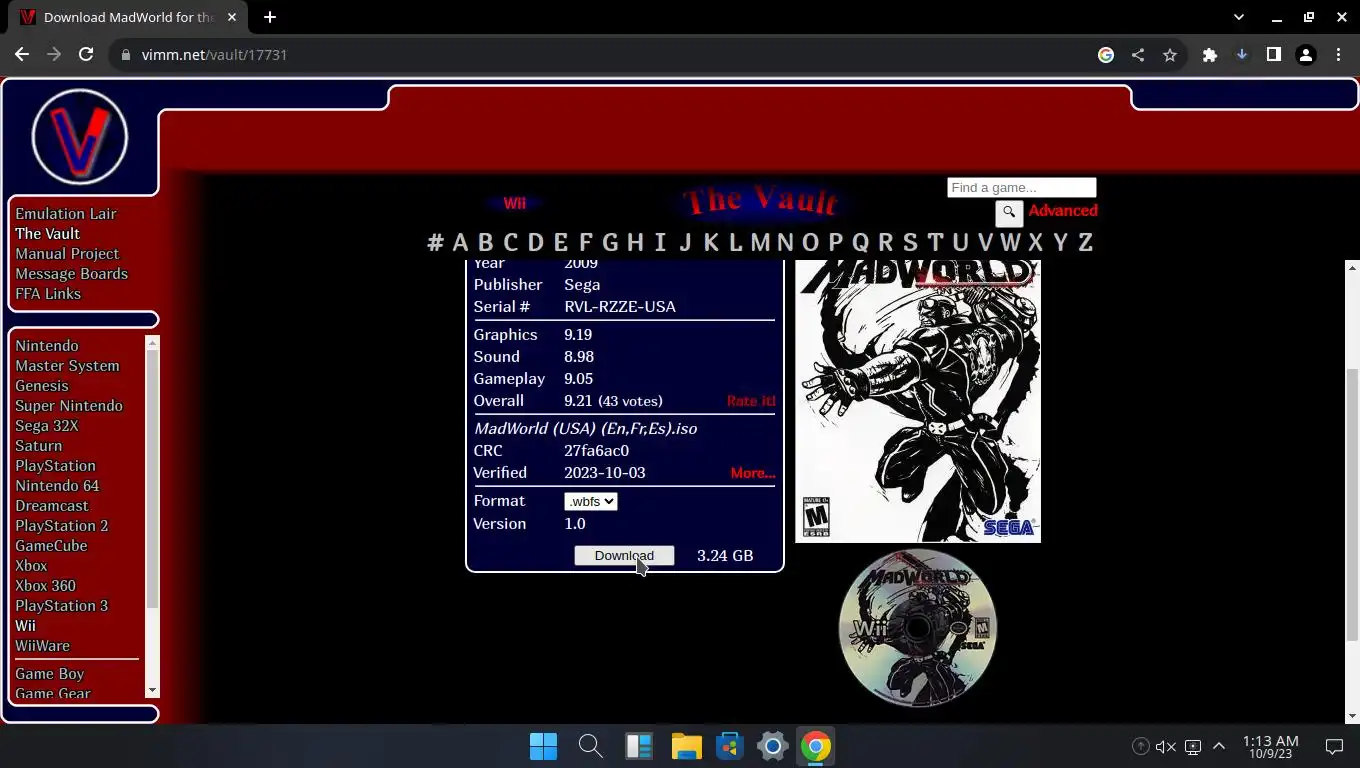Open File Explorer from taskbar
Screen dimensions: 1360x768
click(x=686, y=746)
